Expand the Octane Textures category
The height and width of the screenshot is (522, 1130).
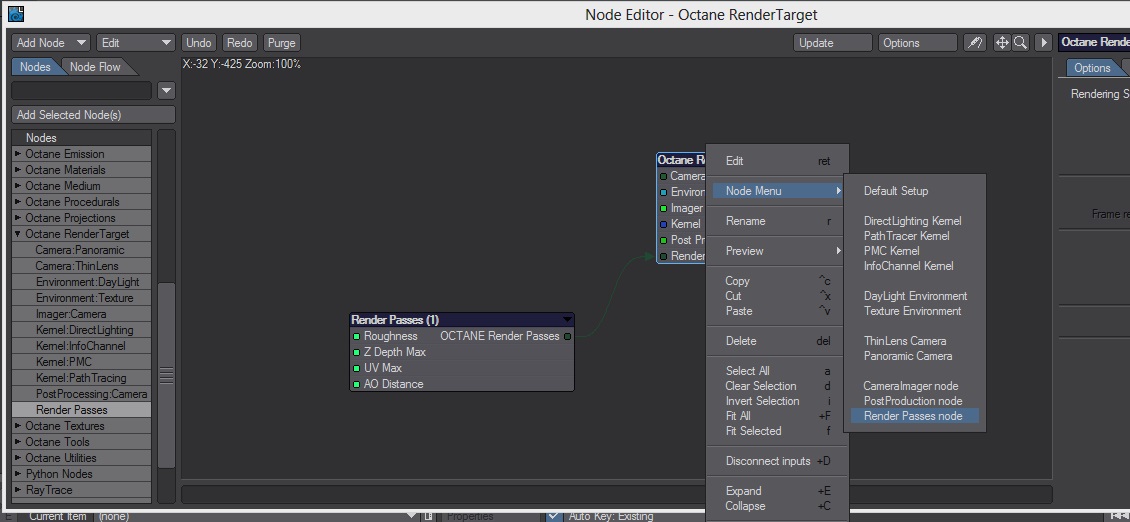(x=18, y=425)
